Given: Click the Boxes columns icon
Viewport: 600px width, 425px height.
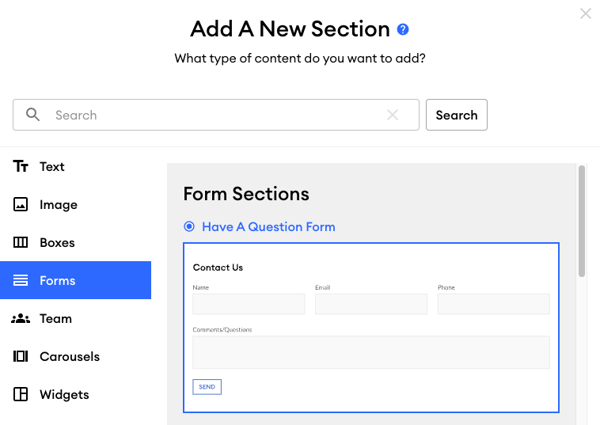Looking at the screenshot, I should (20, 242).
